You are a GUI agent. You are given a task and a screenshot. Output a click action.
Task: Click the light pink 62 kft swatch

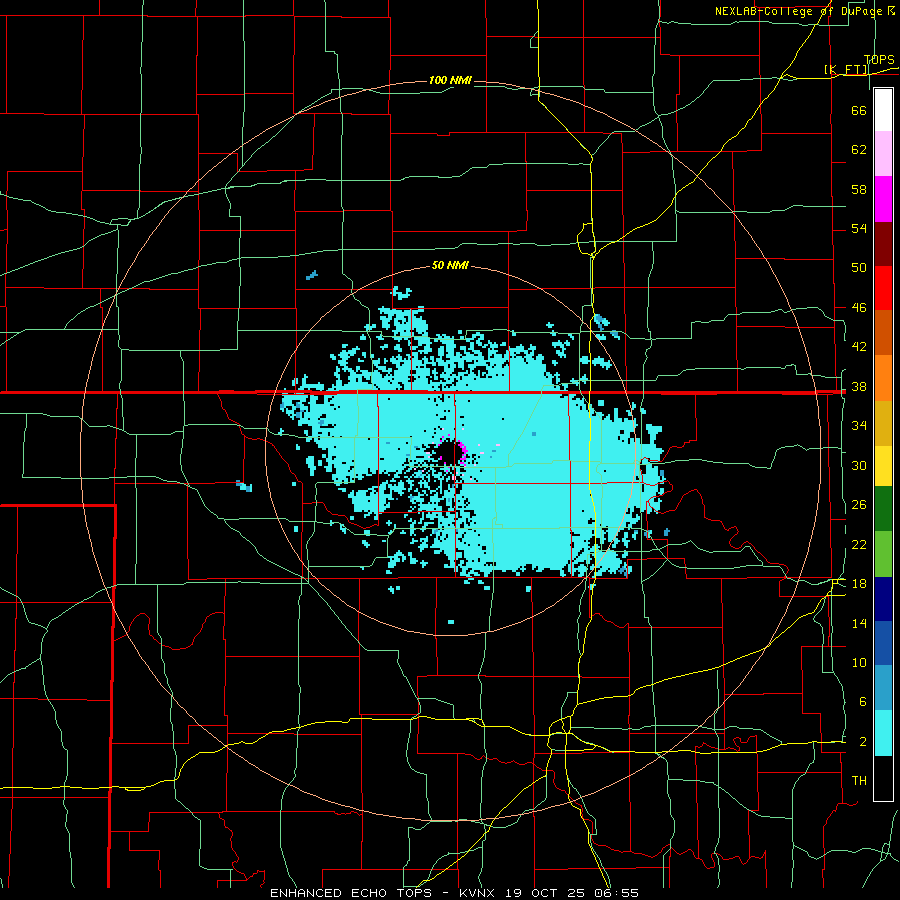click(x=883, y=153)
